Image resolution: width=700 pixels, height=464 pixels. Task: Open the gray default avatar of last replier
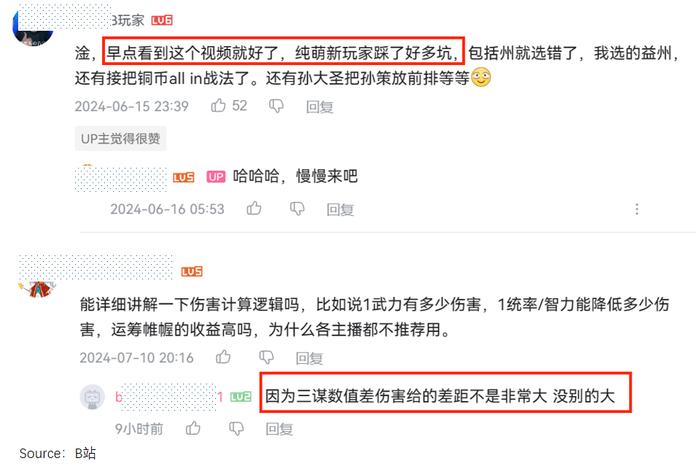coord(92,397)
